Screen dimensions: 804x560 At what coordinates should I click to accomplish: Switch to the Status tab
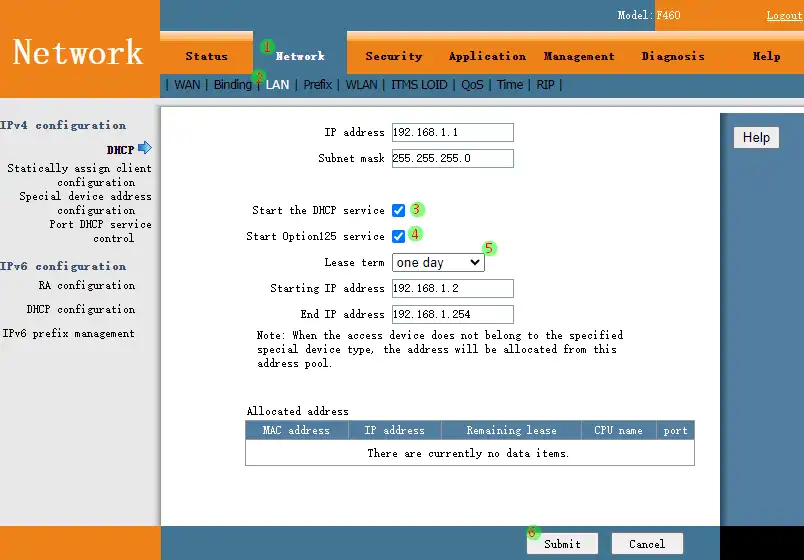tap(206, 57)
